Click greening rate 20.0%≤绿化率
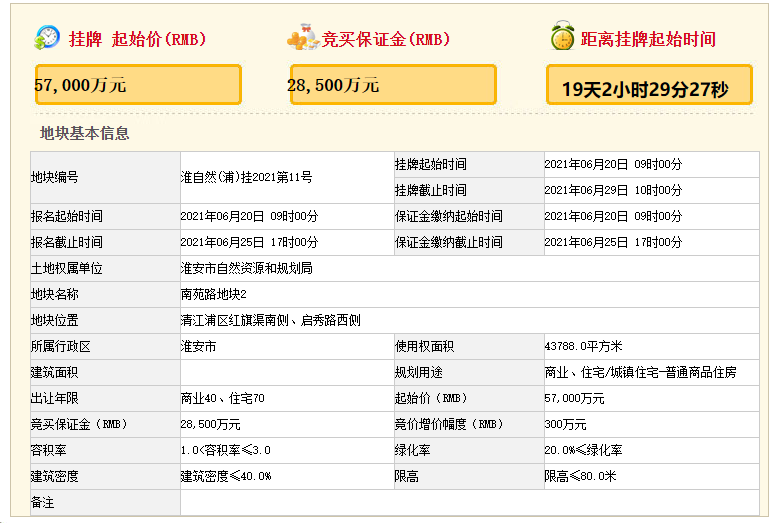The height and width of the screenshot is (523, 778). [584, 450]
